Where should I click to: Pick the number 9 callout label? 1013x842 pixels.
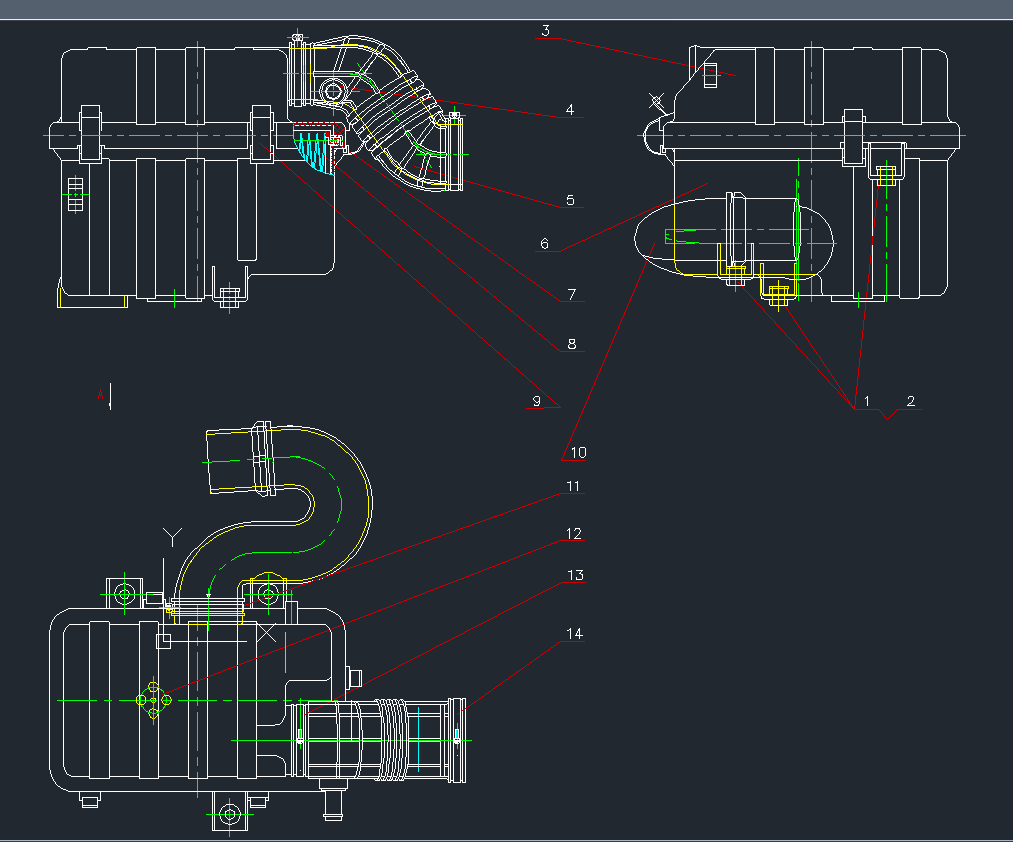tap(537, 401)
